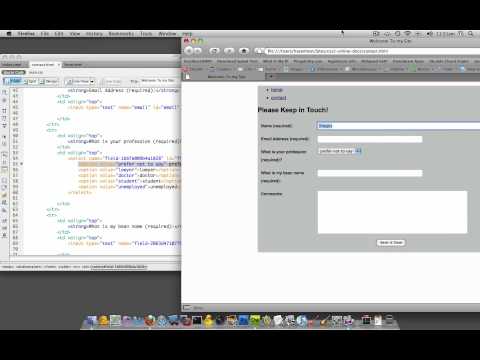Focus the Email address text field

(x=370, y=139)
